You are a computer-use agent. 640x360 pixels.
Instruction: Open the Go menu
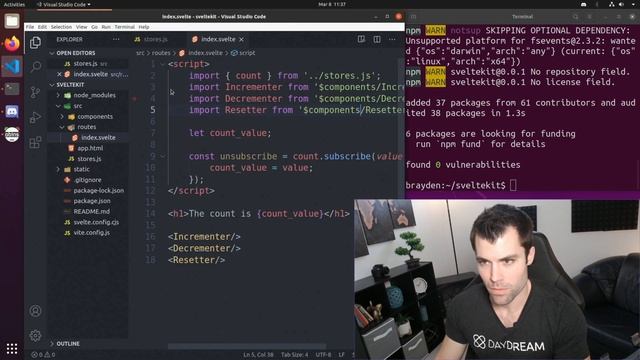[x=94, y=27]
